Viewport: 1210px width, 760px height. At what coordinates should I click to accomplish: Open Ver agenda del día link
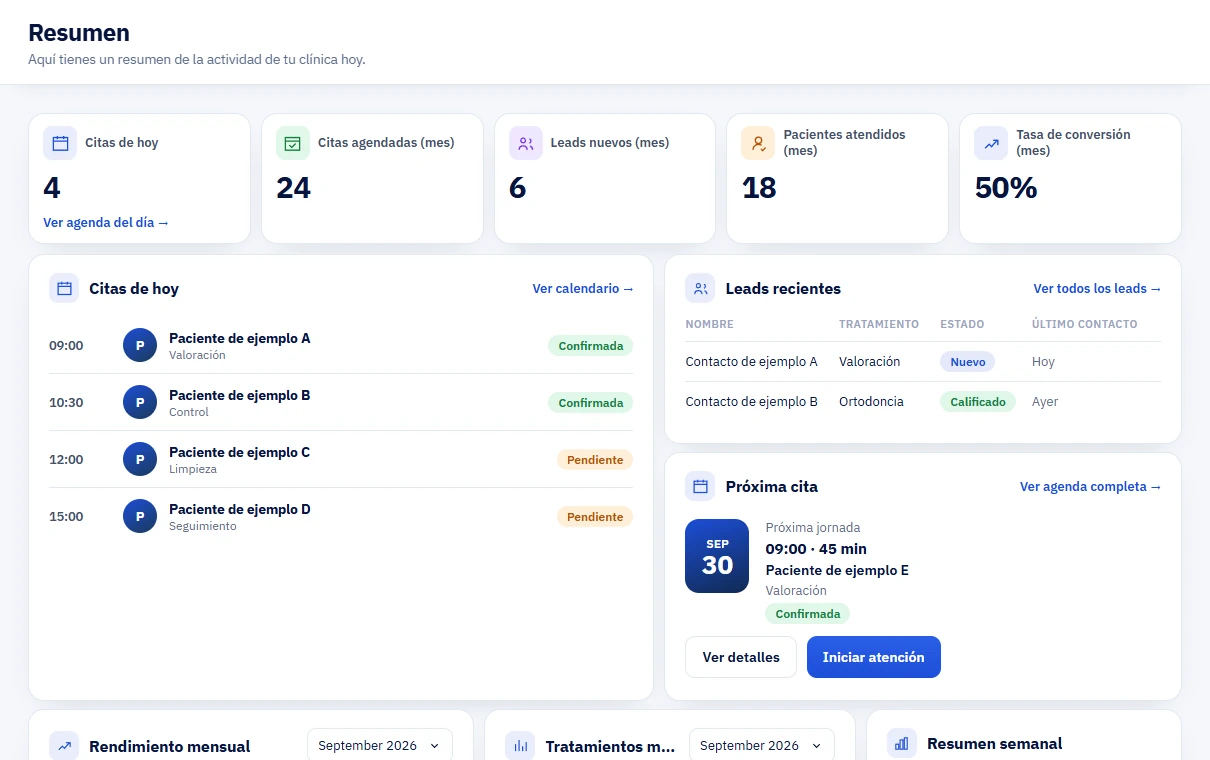click(106, 223)
